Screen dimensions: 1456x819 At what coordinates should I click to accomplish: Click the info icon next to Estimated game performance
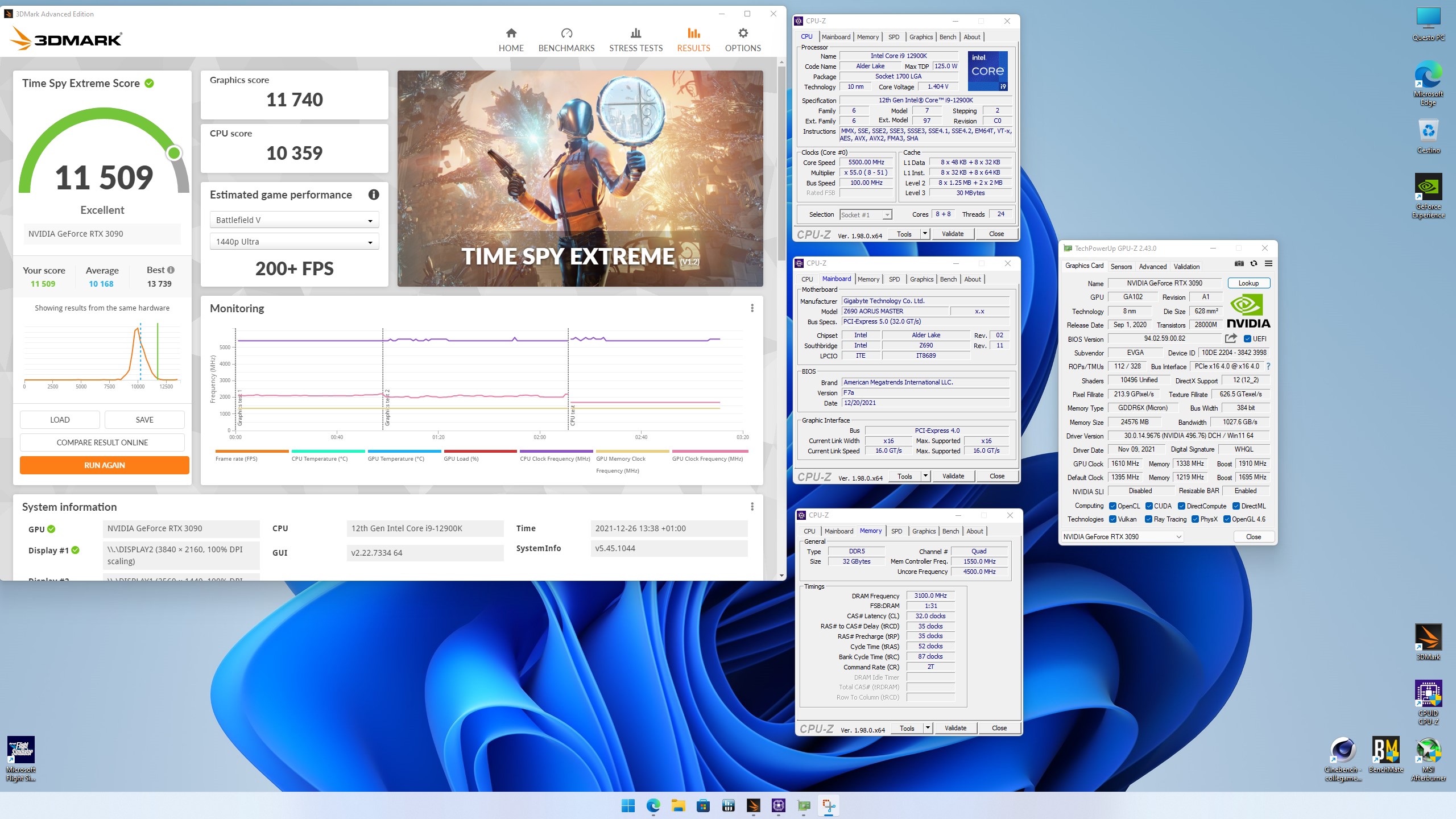pyautogui.click(x=374, y=195)
